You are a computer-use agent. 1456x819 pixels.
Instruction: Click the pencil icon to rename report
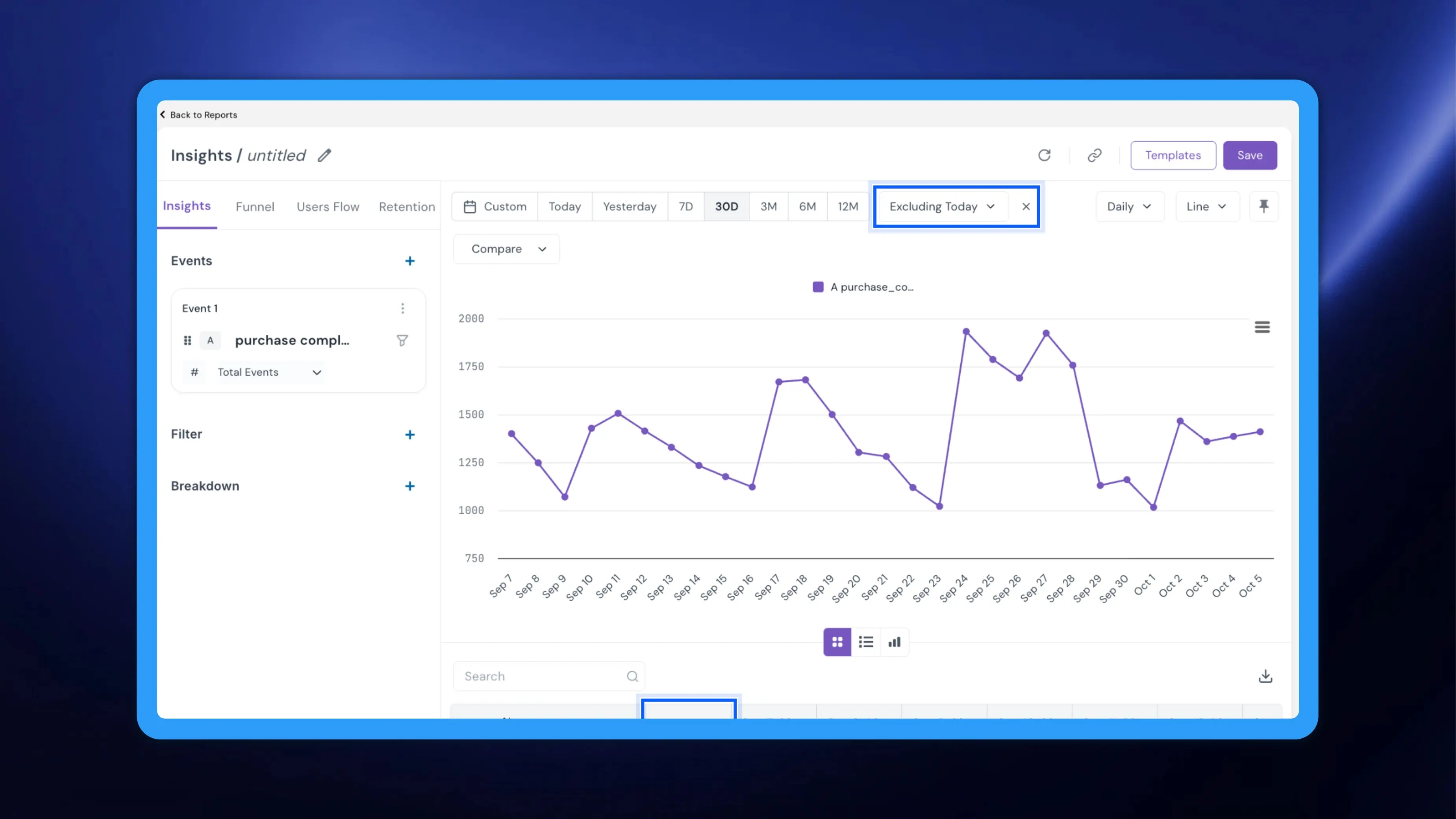pyautogui.click(x=324, y=156)
